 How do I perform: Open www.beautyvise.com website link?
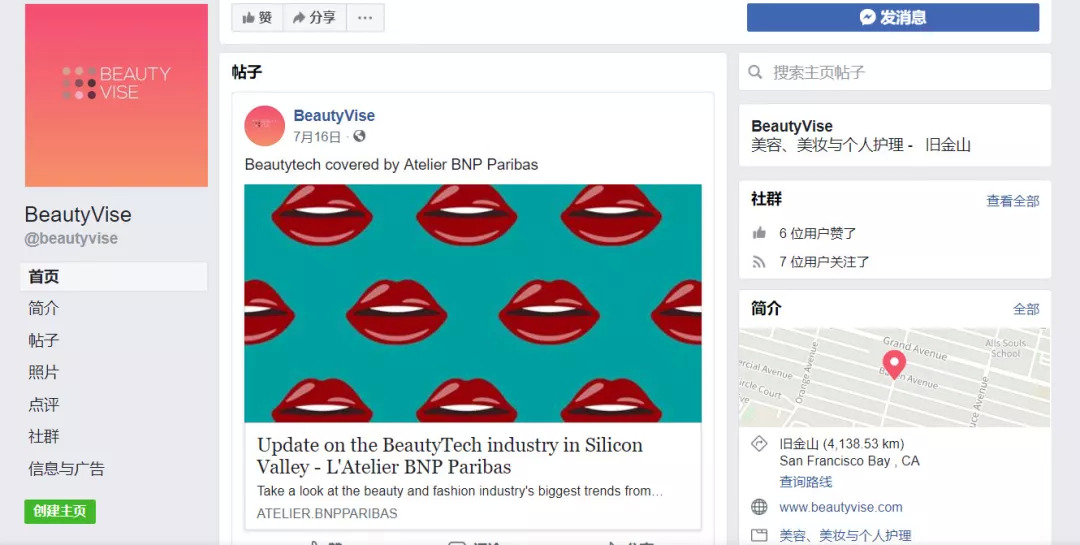[x=840, y=507]
